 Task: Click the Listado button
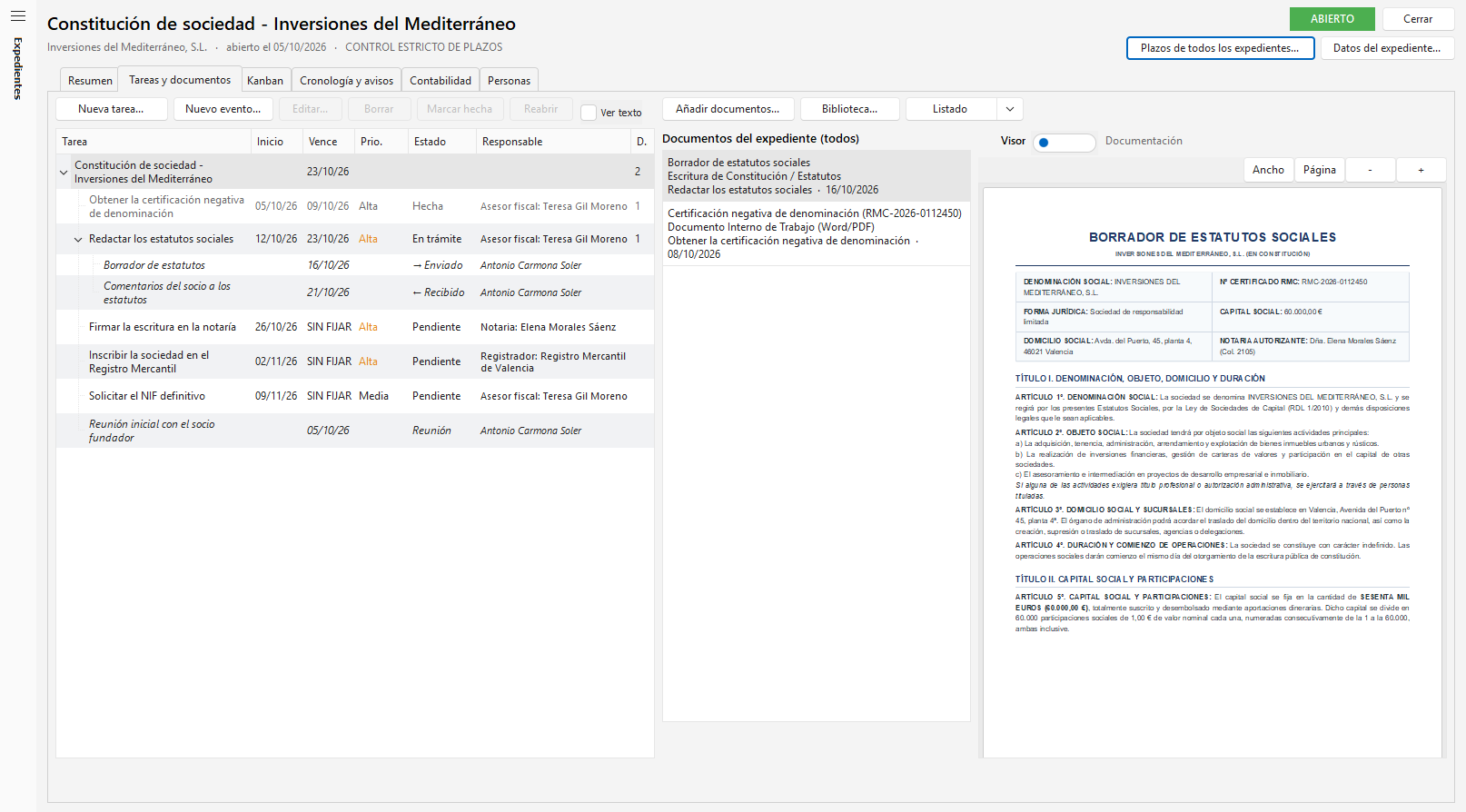950,109
